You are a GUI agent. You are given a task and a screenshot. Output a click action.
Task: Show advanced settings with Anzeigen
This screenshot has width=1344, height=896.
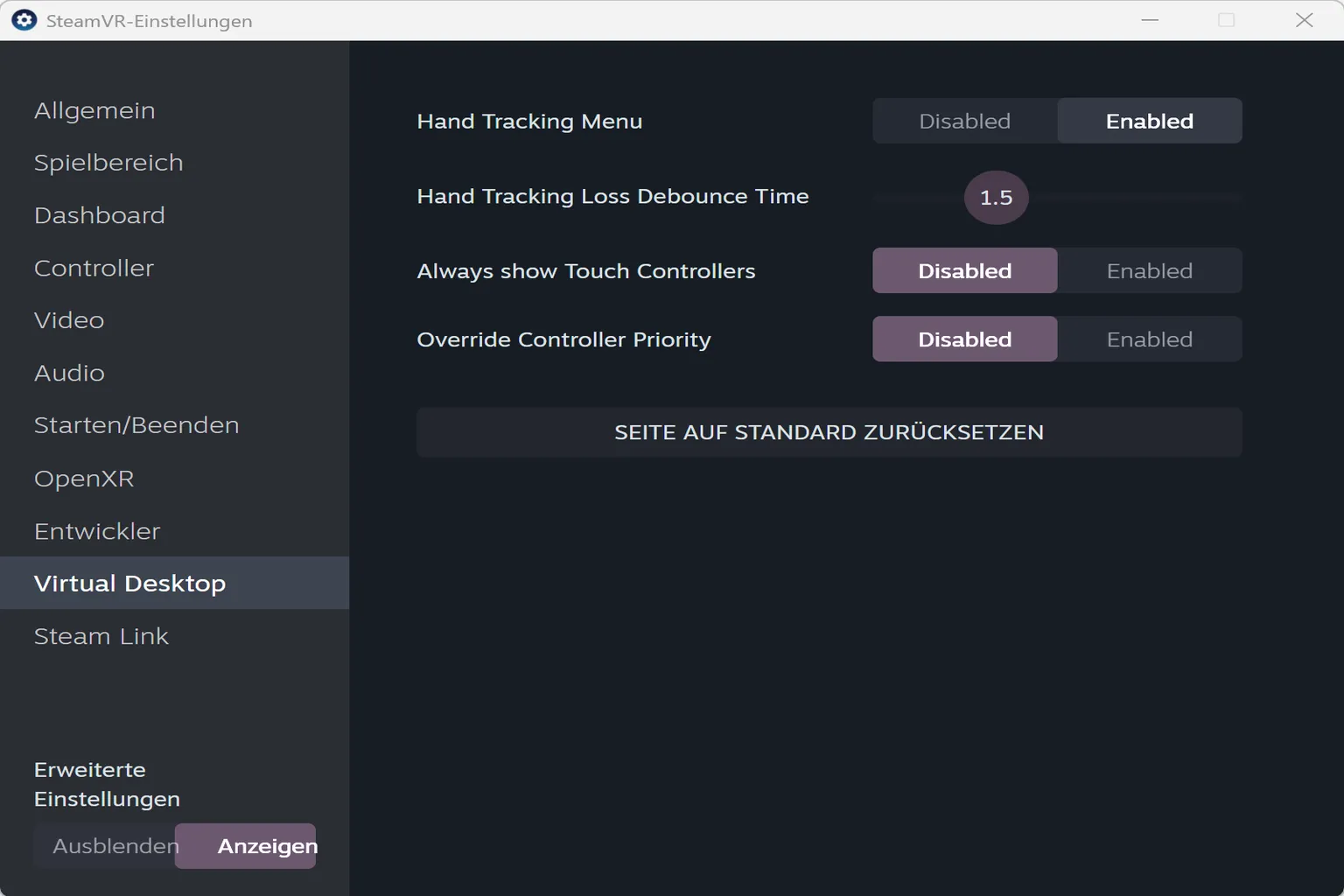tap(246, 846)
